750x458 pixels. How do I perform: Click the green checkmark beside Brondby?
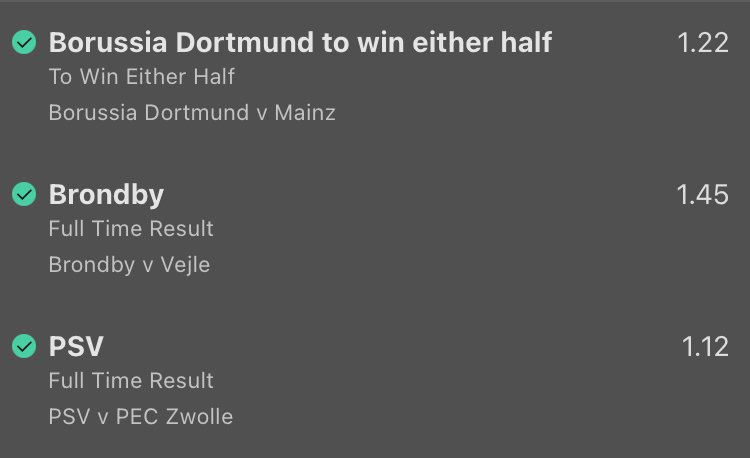coord(24,194)
